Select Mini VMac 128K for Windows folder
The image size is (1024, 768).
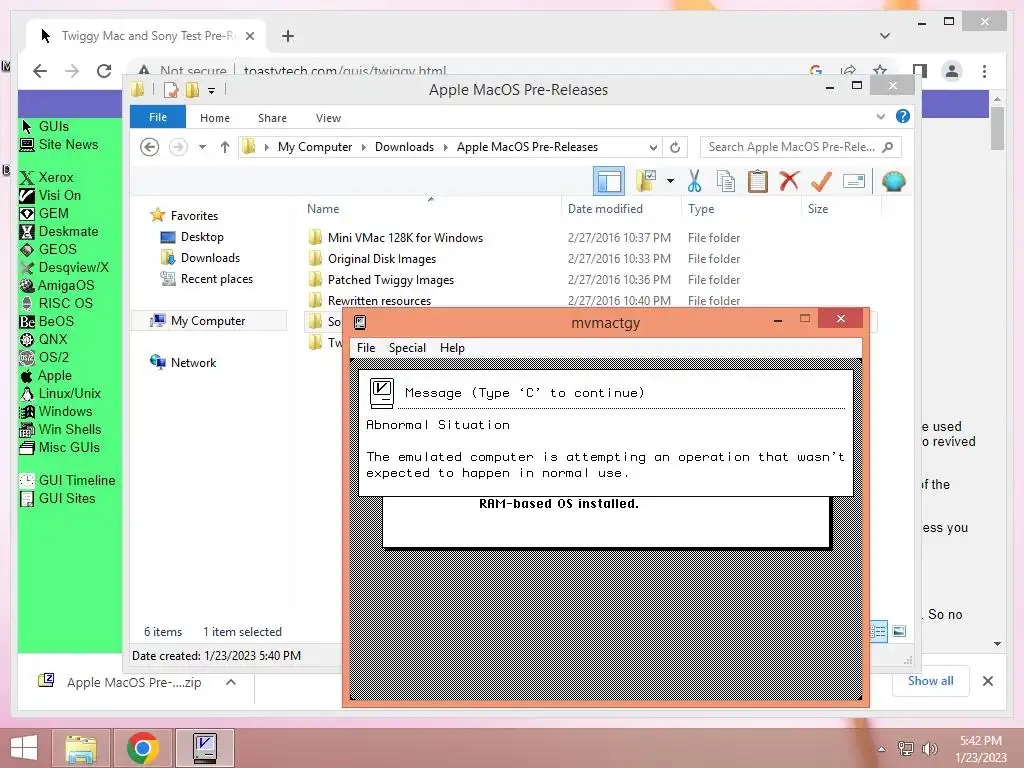pos(405,238)
